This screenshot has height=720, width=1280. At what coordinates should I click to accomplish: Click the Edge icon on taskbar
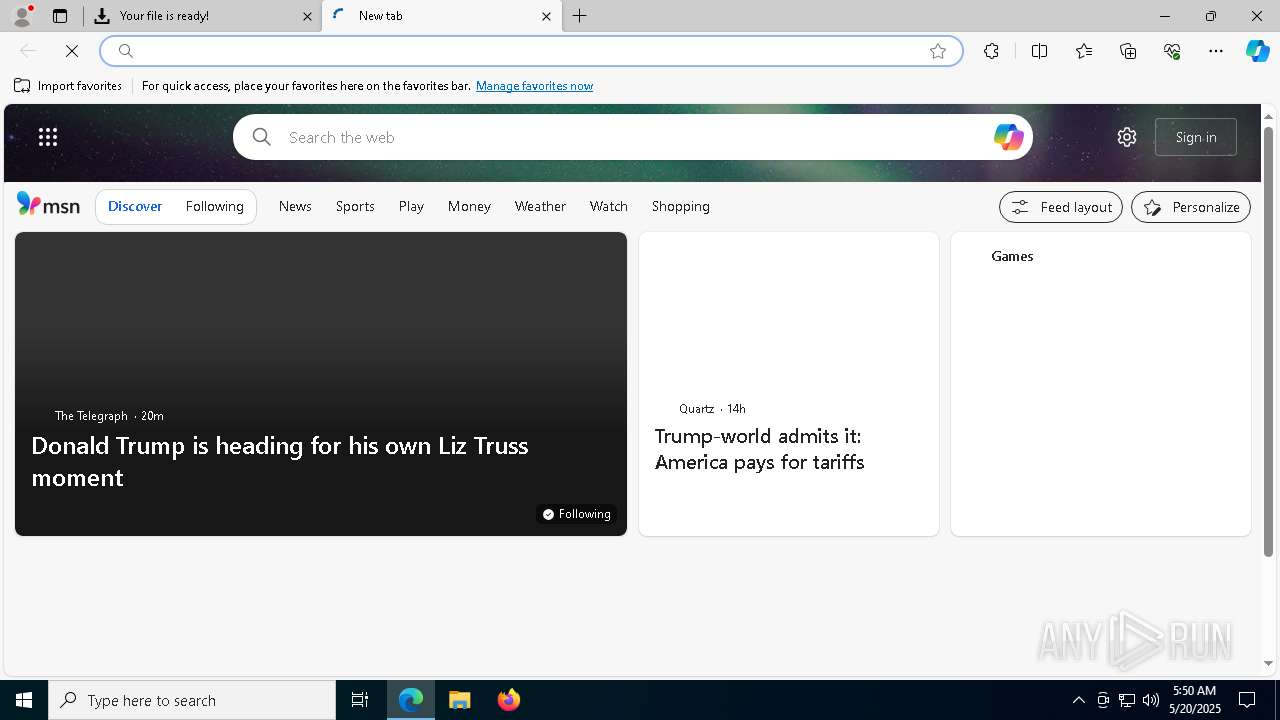[x=411, y=700]
